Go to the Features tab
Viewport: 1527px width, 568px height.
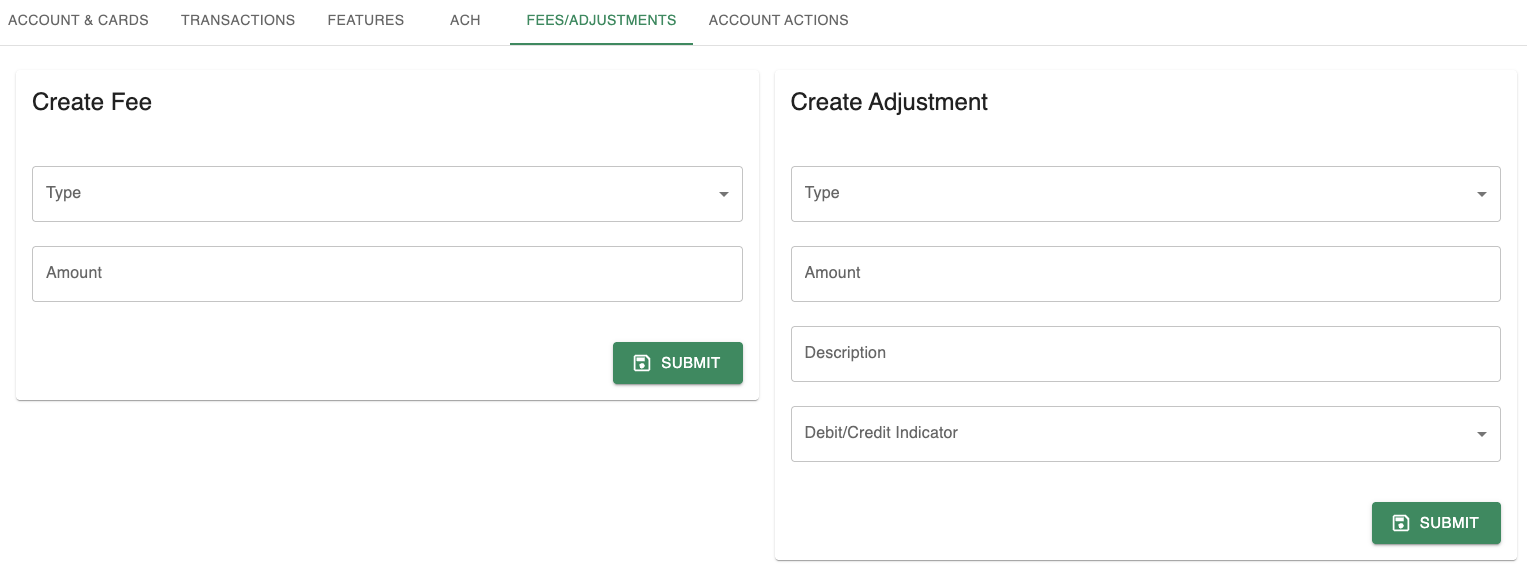pos(366,20)
